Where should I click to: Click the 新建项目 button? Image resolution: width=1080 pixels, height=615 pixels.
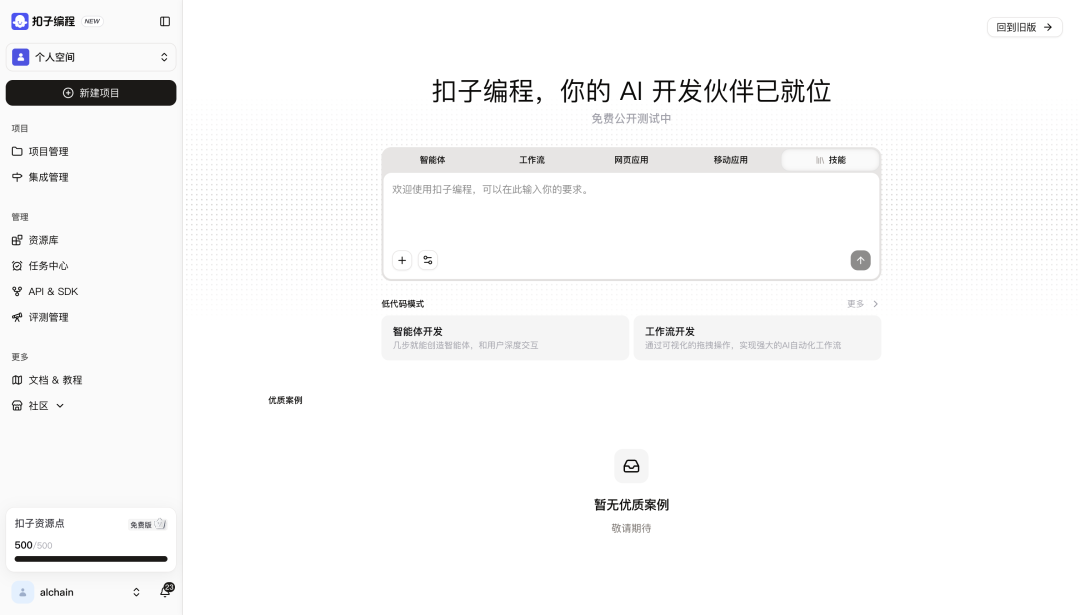point(91,93)
